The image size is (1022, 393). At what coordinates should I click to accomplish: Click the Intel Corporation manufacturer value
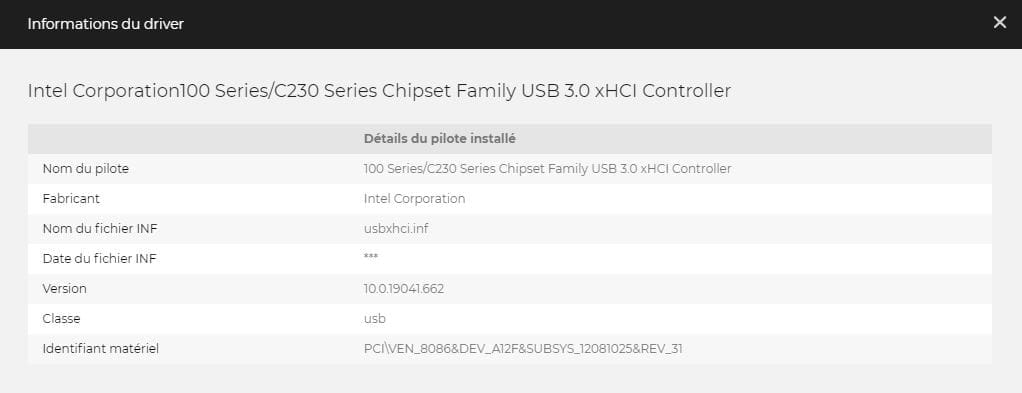(x=415, y=199)
